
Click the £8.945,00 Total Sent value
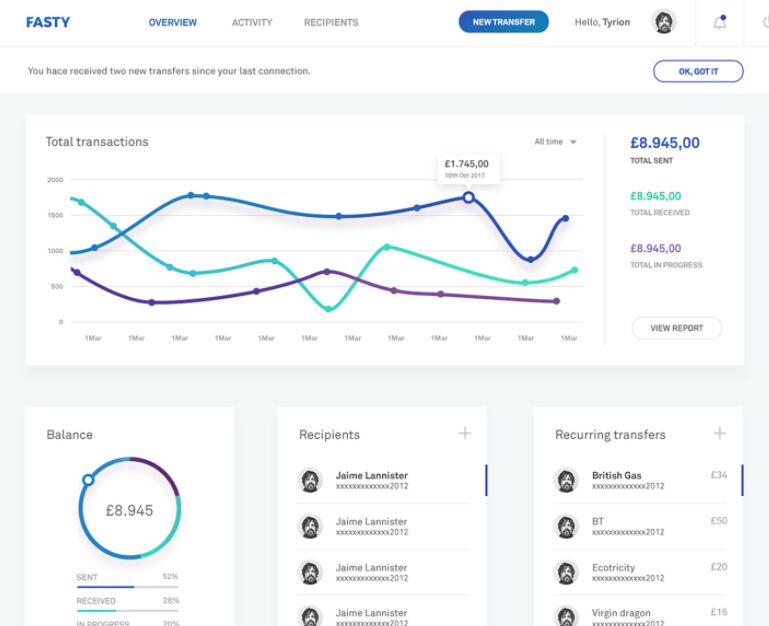click(665, 143)
